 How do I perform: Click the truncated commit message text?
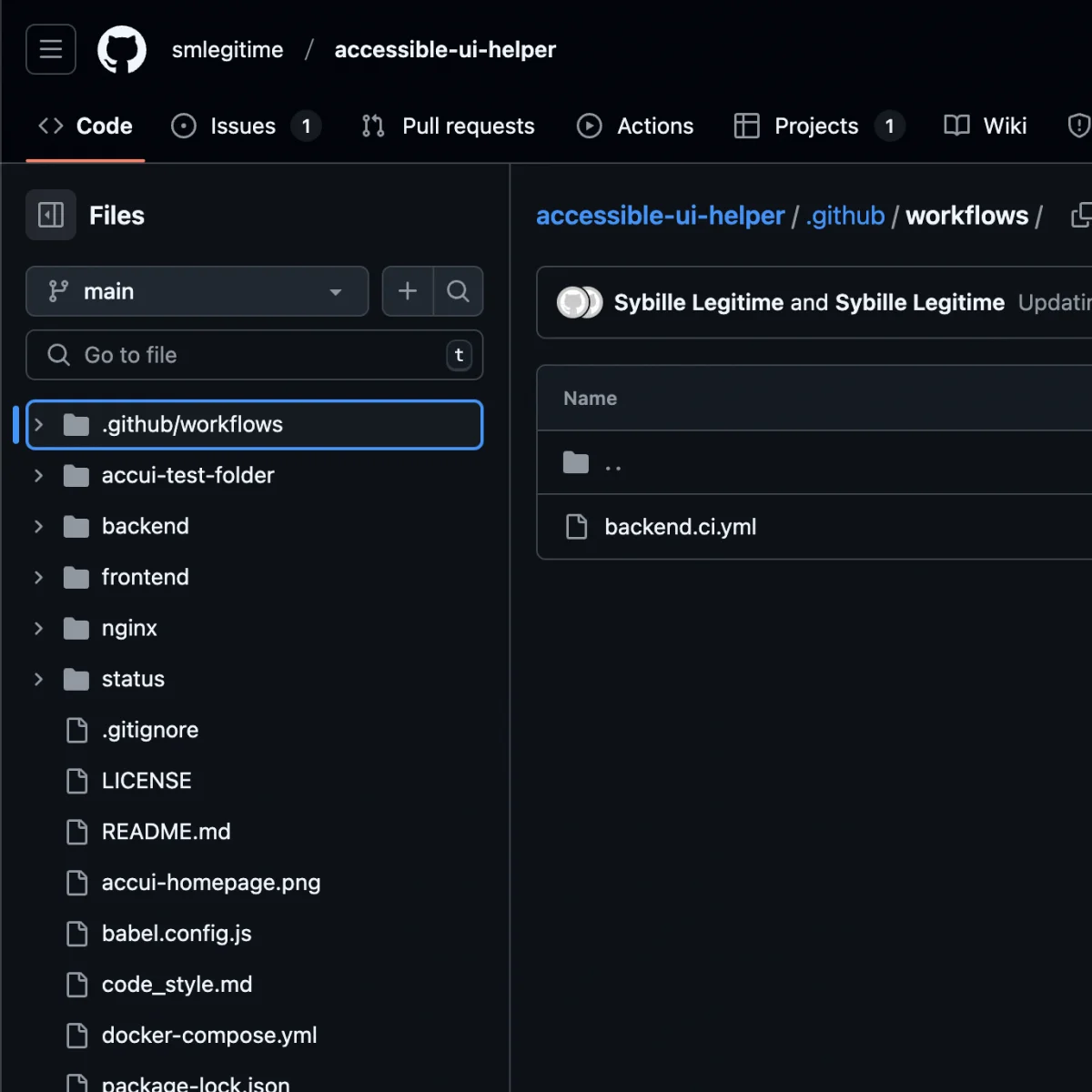1055,302
